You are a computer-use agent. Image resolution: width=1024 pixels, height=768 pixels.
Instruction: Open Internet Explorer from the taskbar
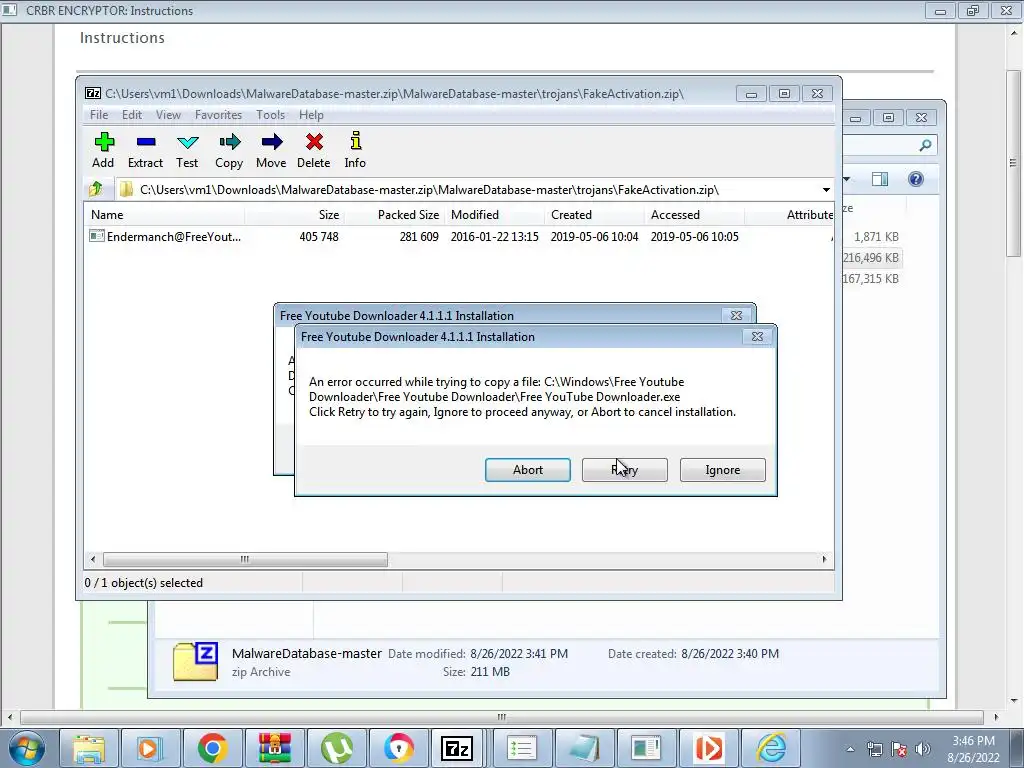[771, 748]
